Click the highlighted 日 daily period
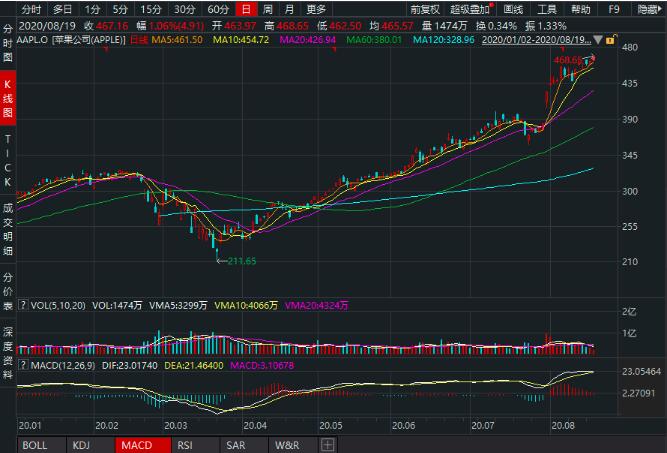Screen dimensions: 667x453 (246, 9)
